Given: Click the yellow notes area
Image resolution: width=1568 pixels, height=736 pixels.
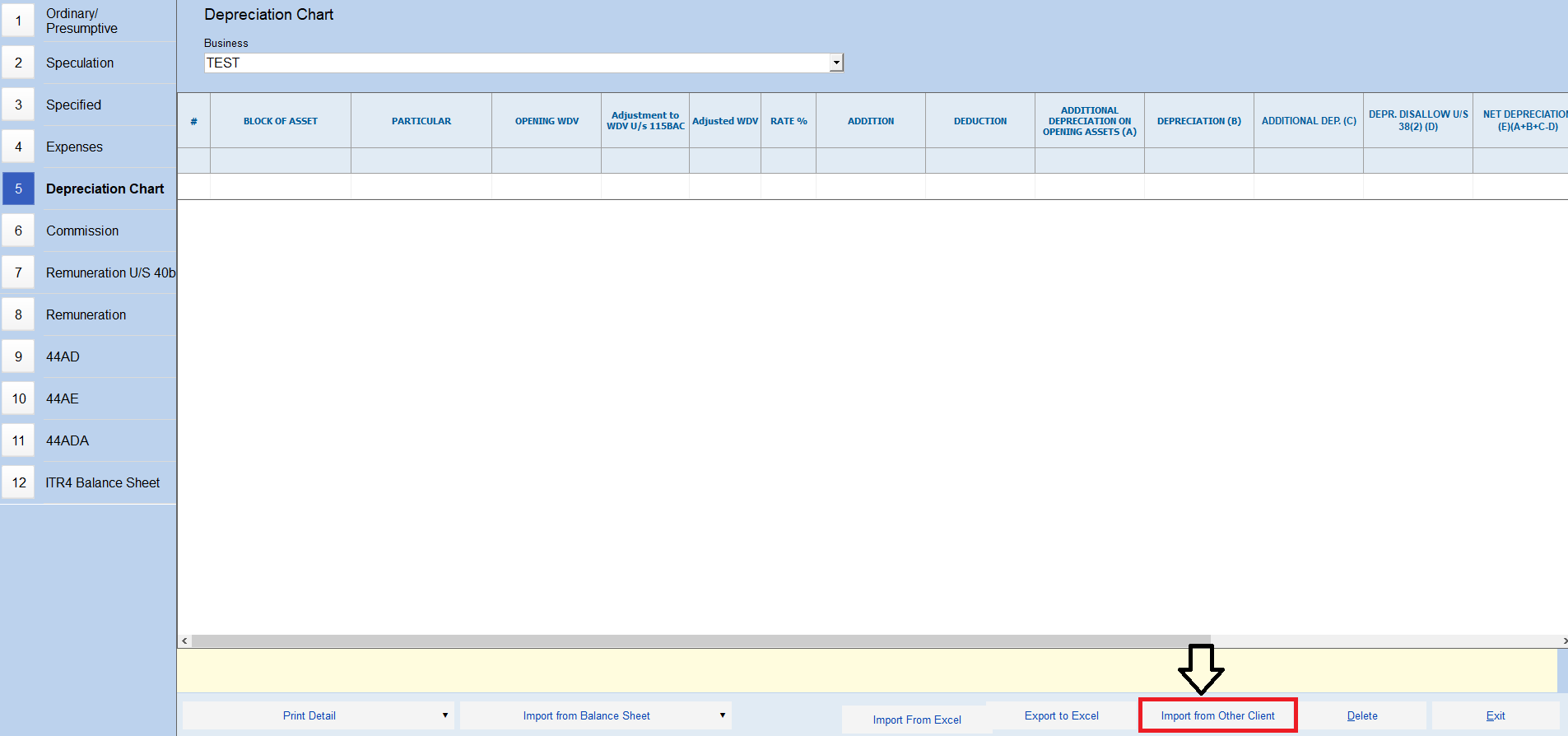Looking at the screenshot, I should point(867,670).
